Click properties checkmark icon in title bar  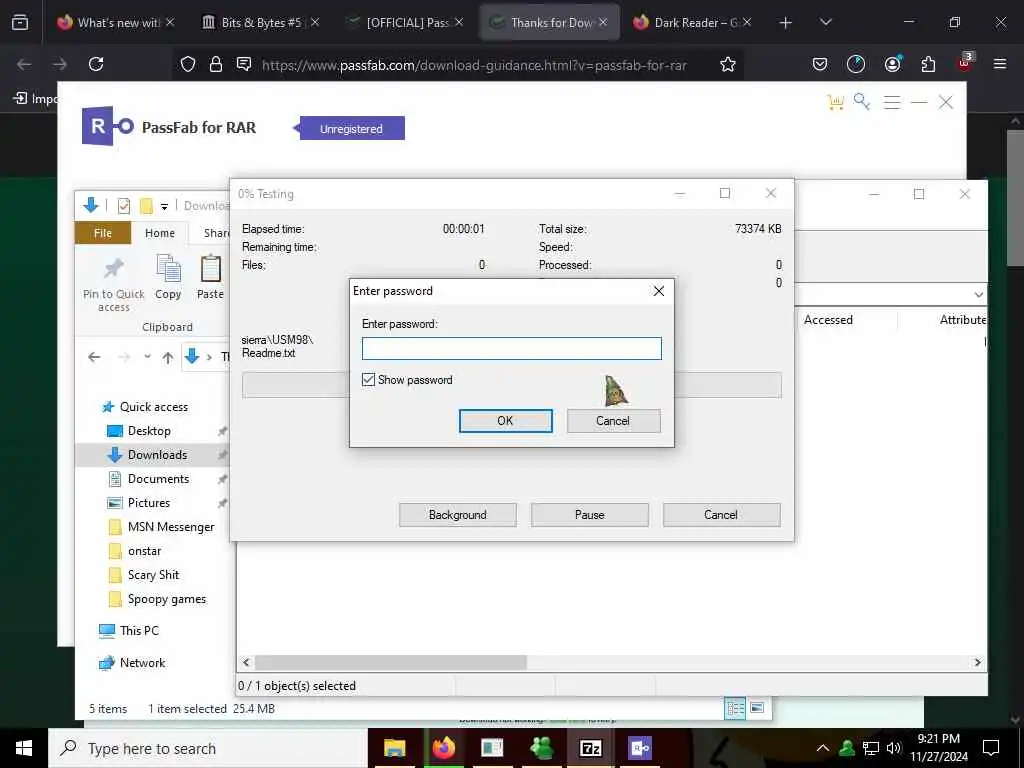[123, 206]
